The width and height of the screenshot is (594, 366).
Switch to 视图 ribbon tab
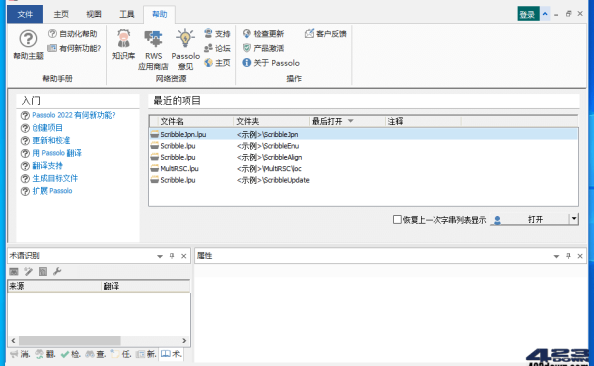tap(94, 14)
